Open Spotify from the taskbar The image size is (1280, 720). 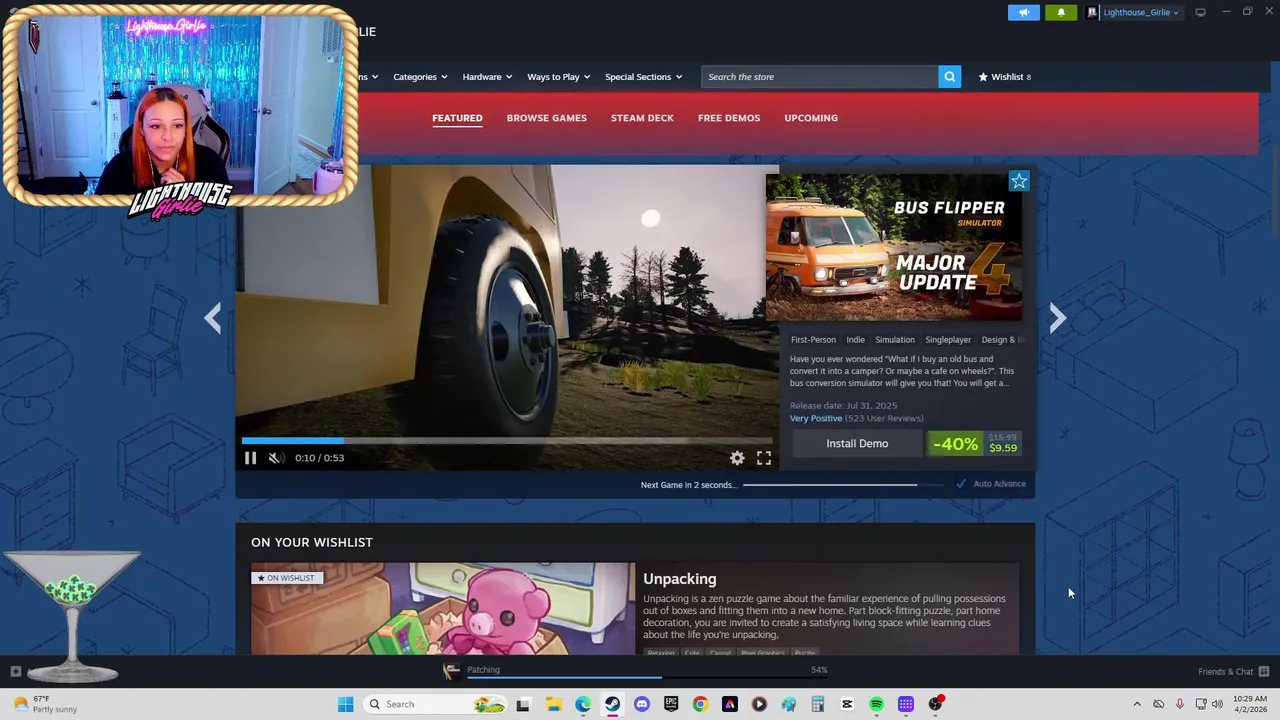876,704
